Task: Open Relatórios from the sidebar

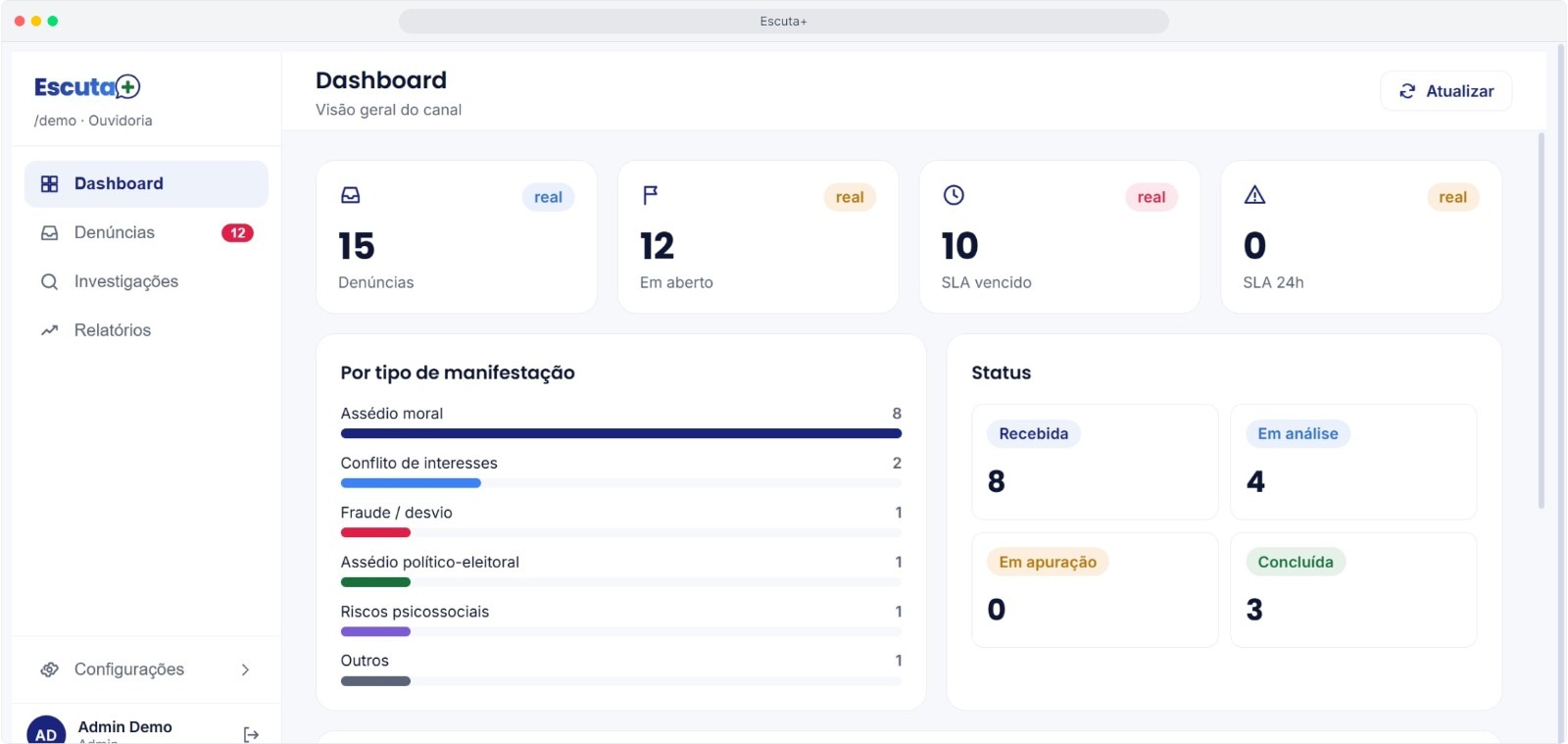Action: tap(146, 330)
